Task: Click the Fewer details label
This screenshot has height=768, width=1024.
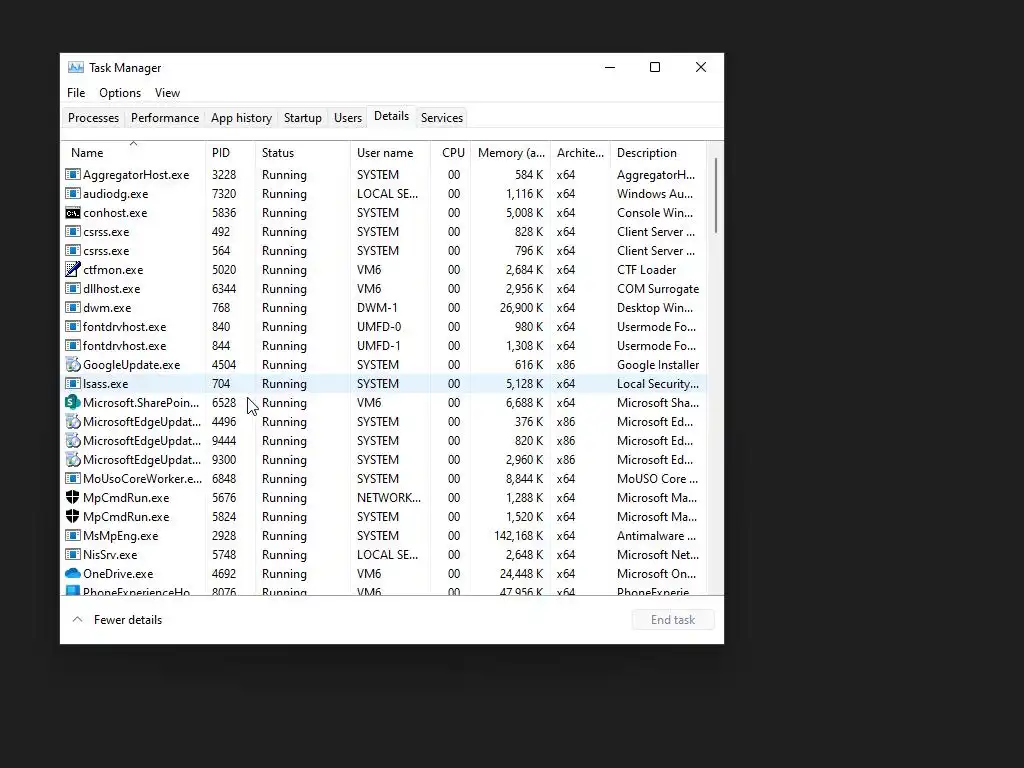Action: tap(127, 620)
